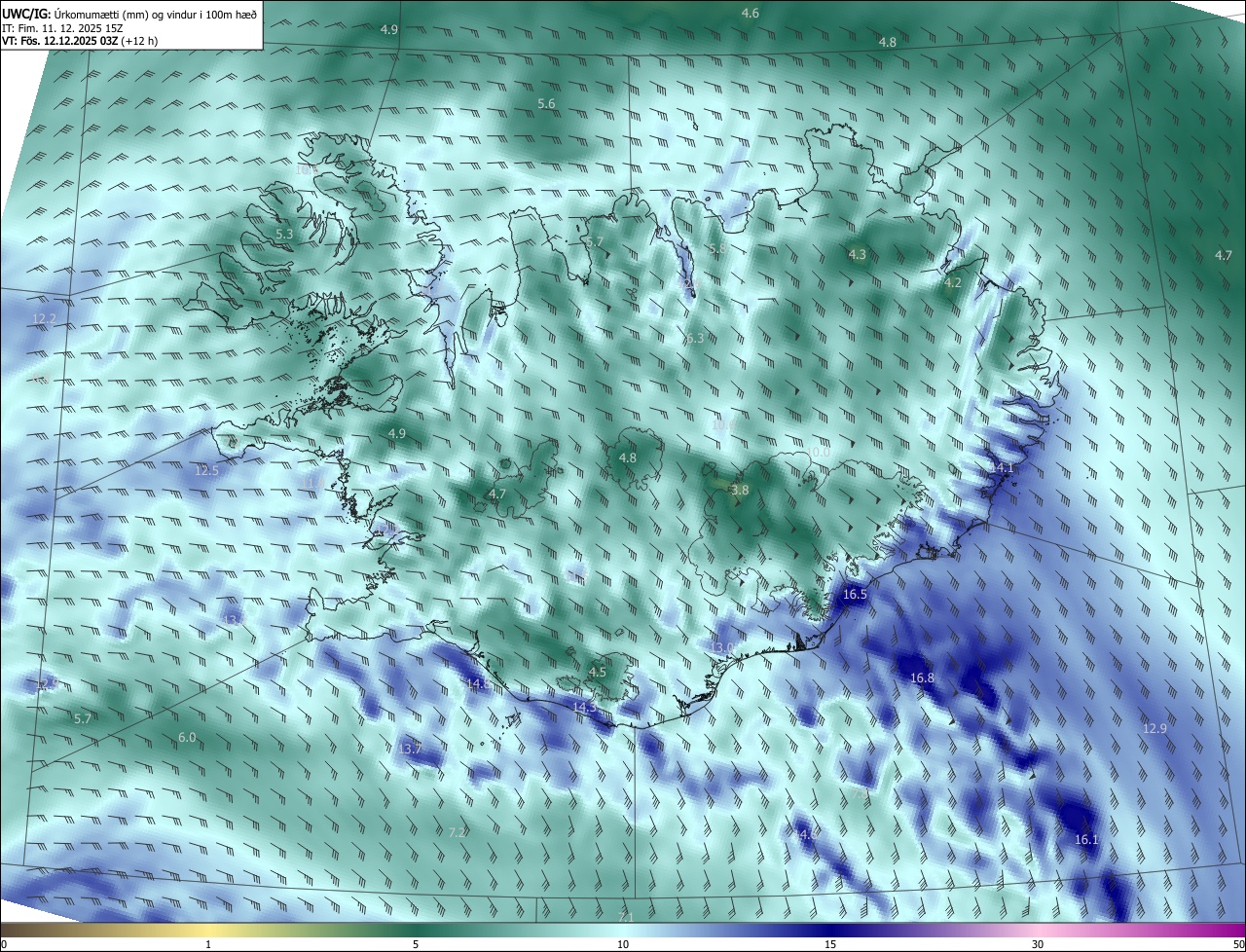Click the 12.5 value label
The image size is (1246, 952).
(x=206, y=470)
